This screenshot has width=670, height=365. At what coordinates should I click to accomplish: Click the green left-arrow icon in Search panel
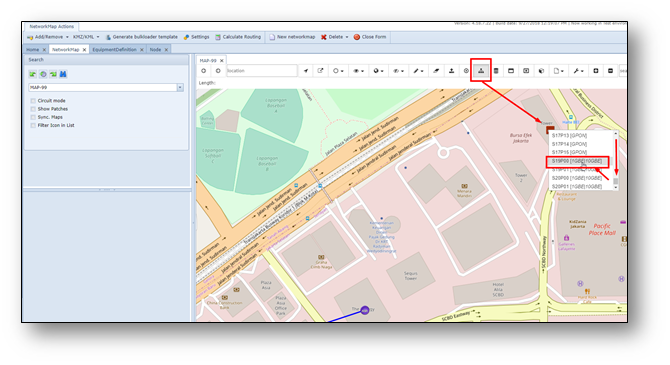(x=32, y=74)
